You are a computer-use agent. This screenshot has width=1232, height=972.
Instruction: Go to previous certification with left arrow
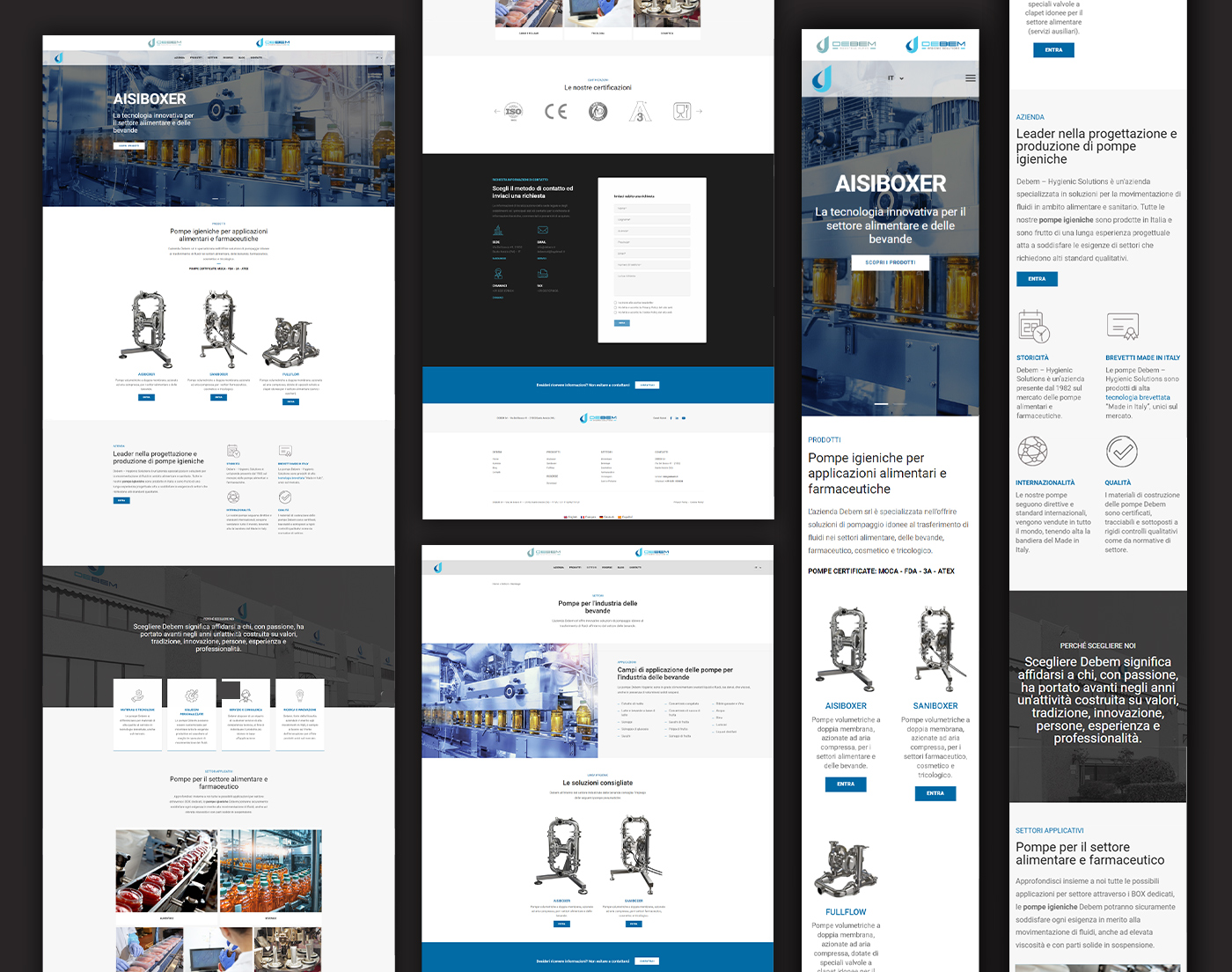coord(497,111)
